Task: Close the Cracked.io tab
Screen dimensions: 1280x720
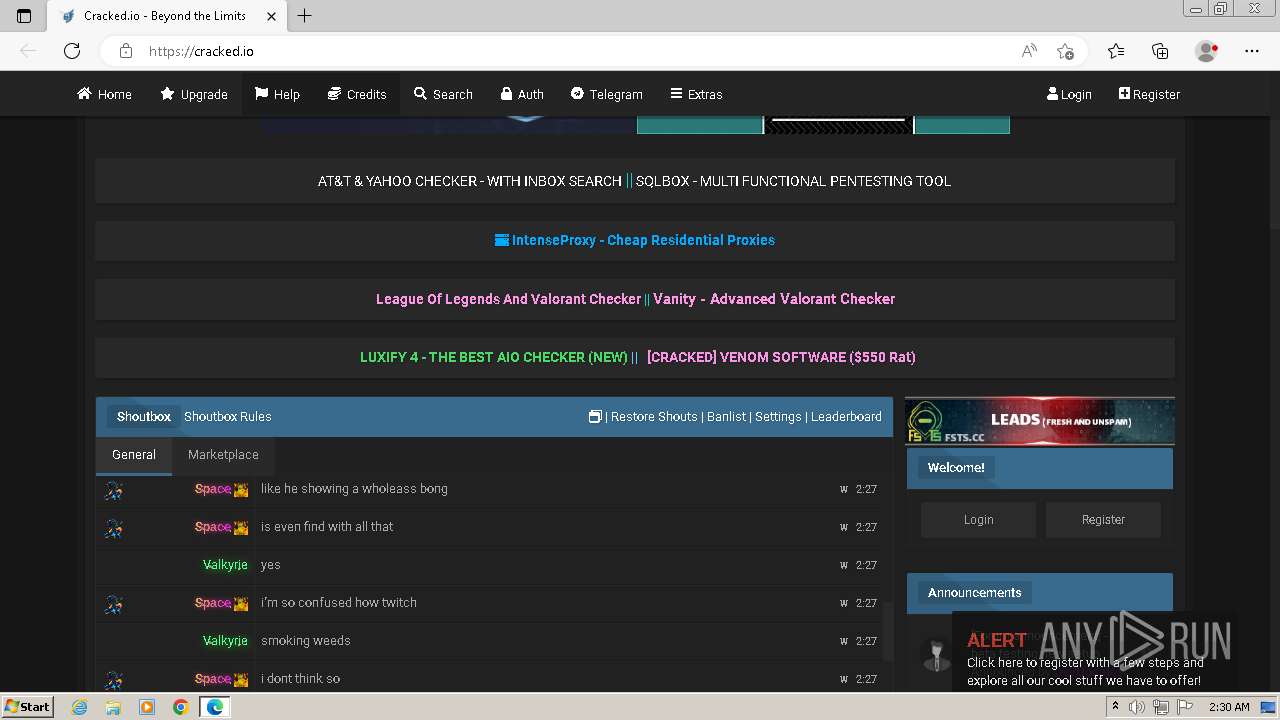Action: [x=271, y=16]
